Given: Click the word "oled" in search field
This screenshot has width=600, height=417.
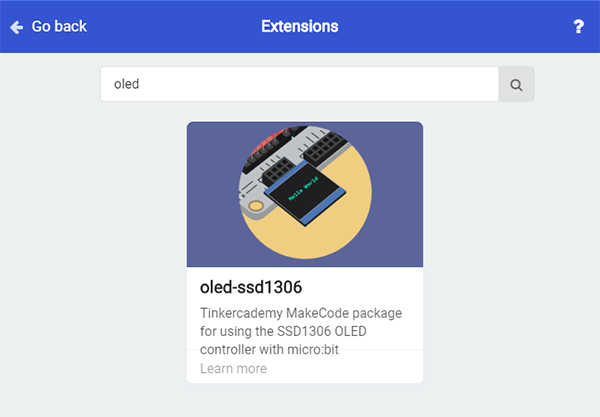Looking at the screenshot, I should (x=127, y=84).
